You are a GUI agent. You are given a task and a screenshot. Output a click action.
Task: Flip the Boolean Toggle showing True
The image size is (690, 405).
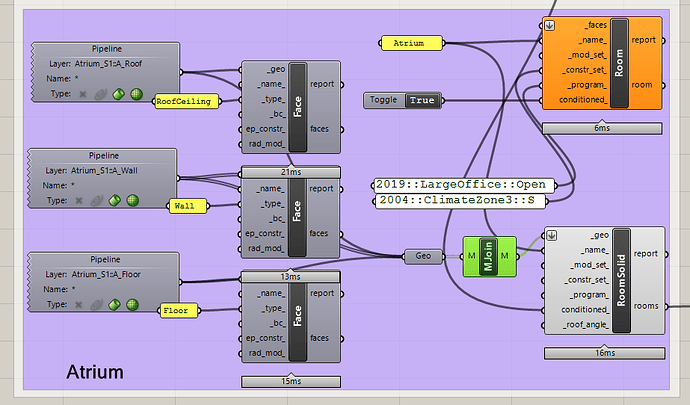(422, 100)
